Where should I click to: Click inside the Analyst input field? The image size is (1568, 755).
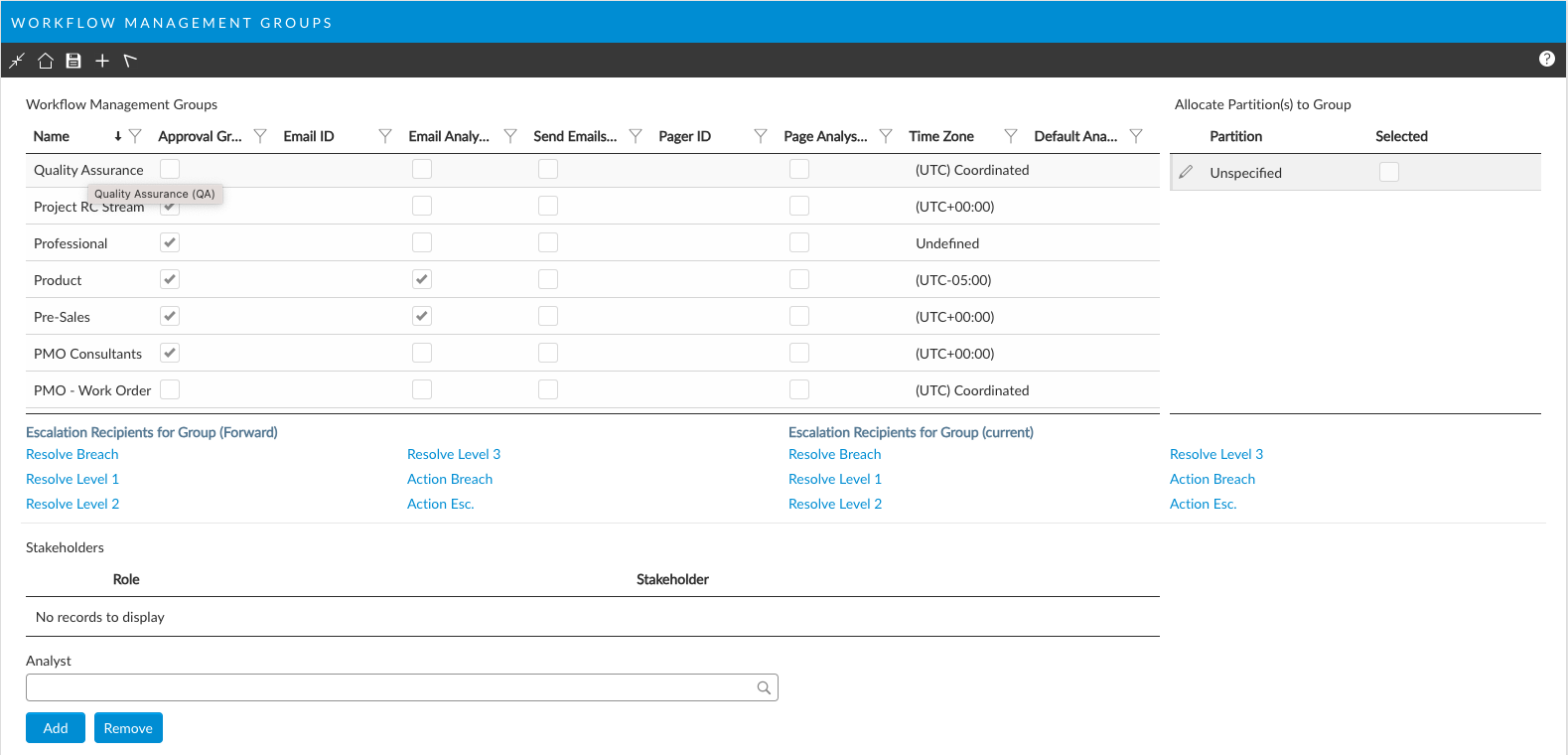tap(387, 687)
